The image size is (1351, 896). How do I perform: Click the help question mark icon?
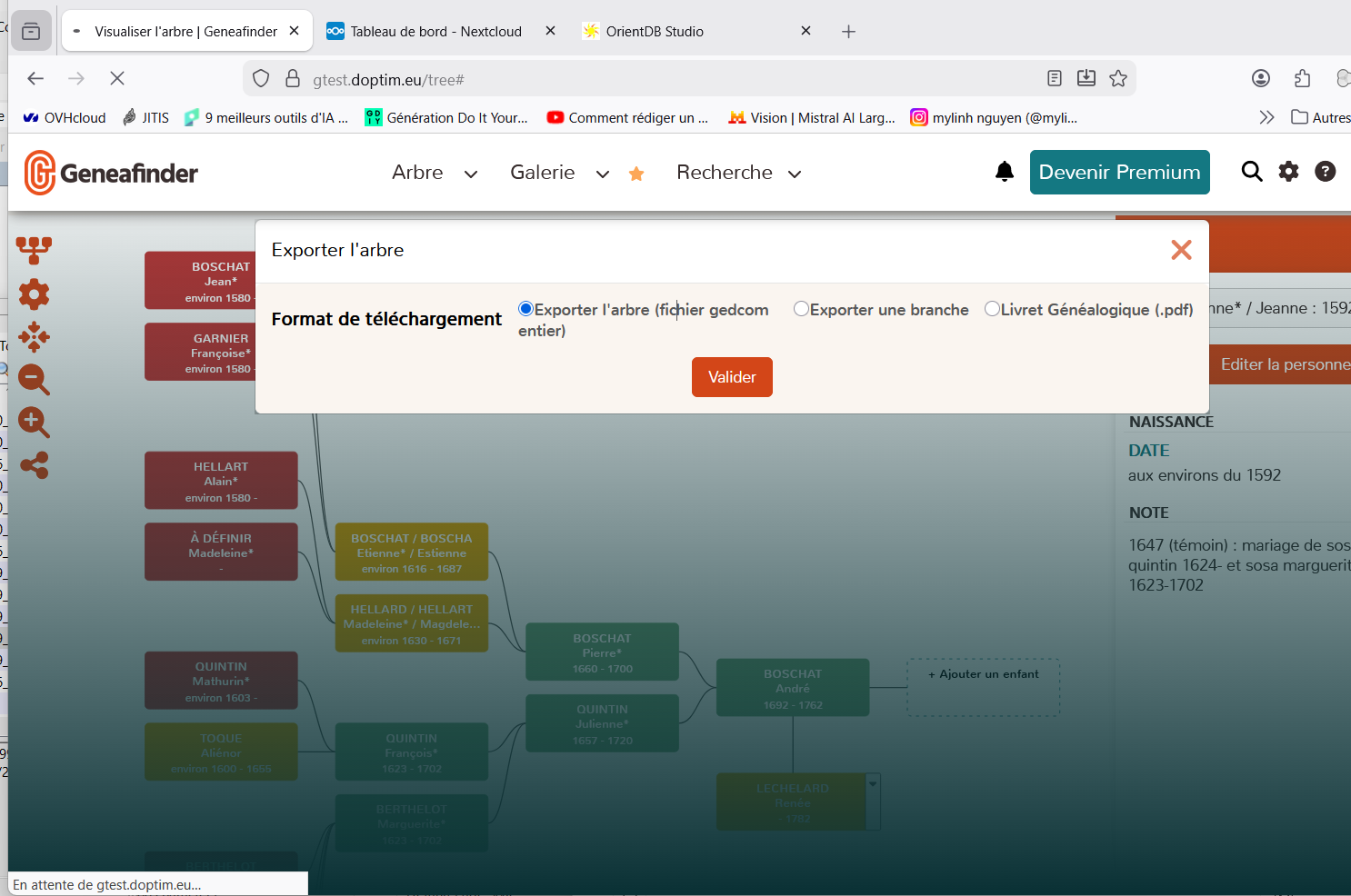[x=1325, y=172]
